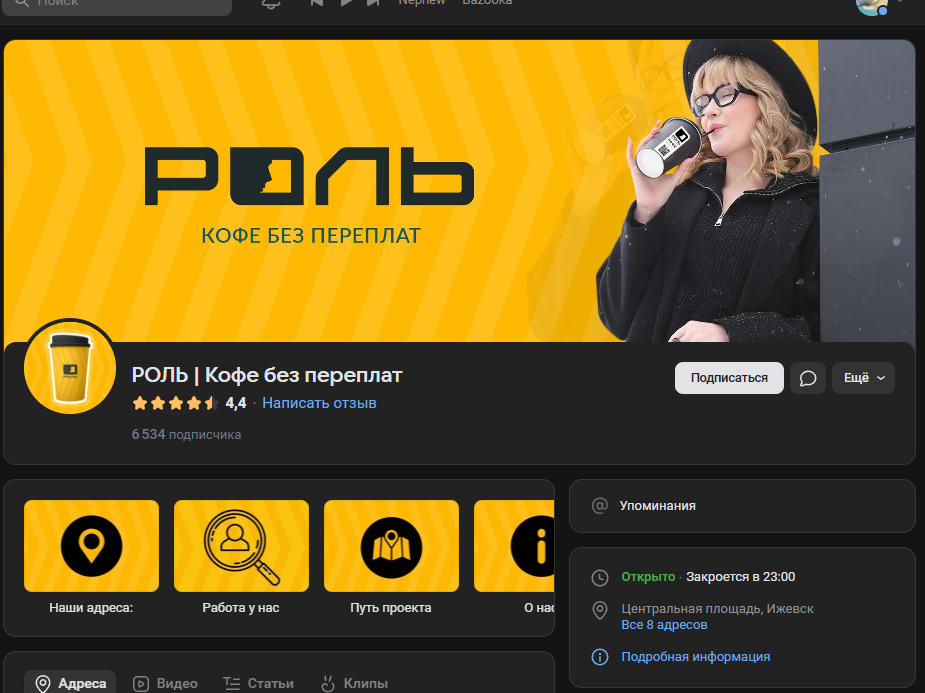Click the Написать отзыв link
Viewport: 925px width, 693px height.
pyautogui.click(x=319, y=403)
